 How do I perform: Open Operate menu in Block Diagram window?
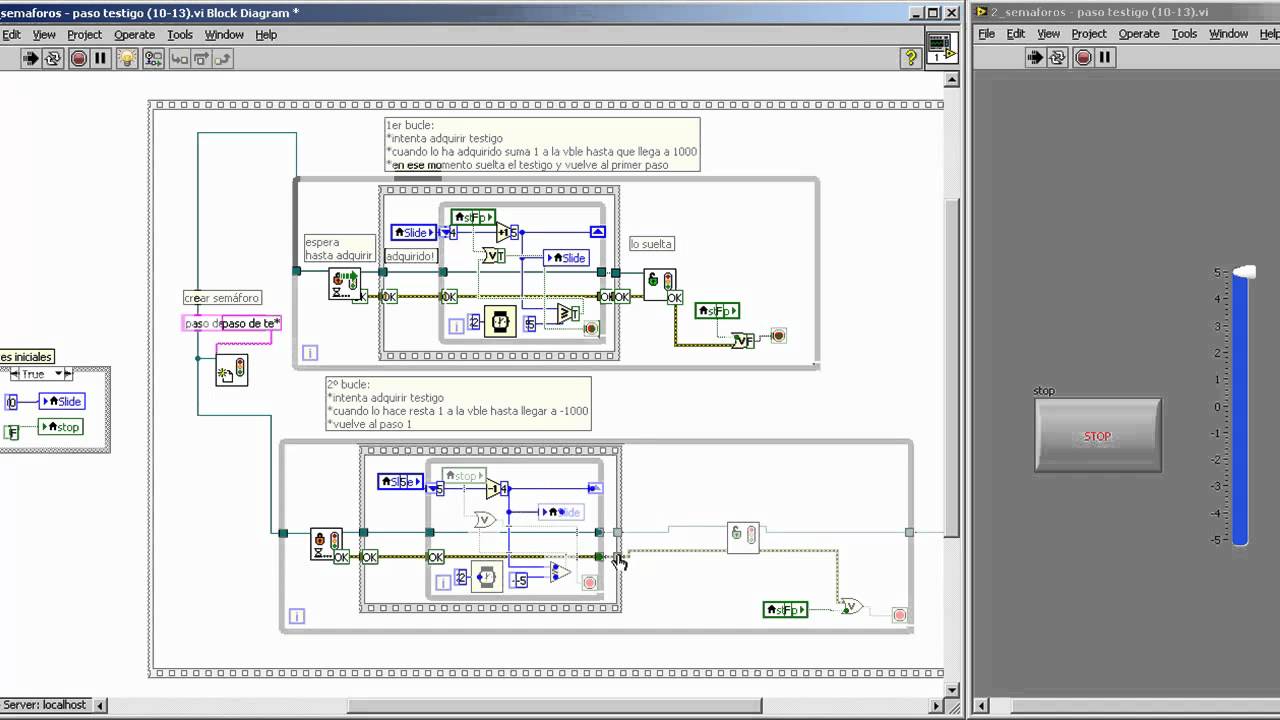click(x=134, y=34)
